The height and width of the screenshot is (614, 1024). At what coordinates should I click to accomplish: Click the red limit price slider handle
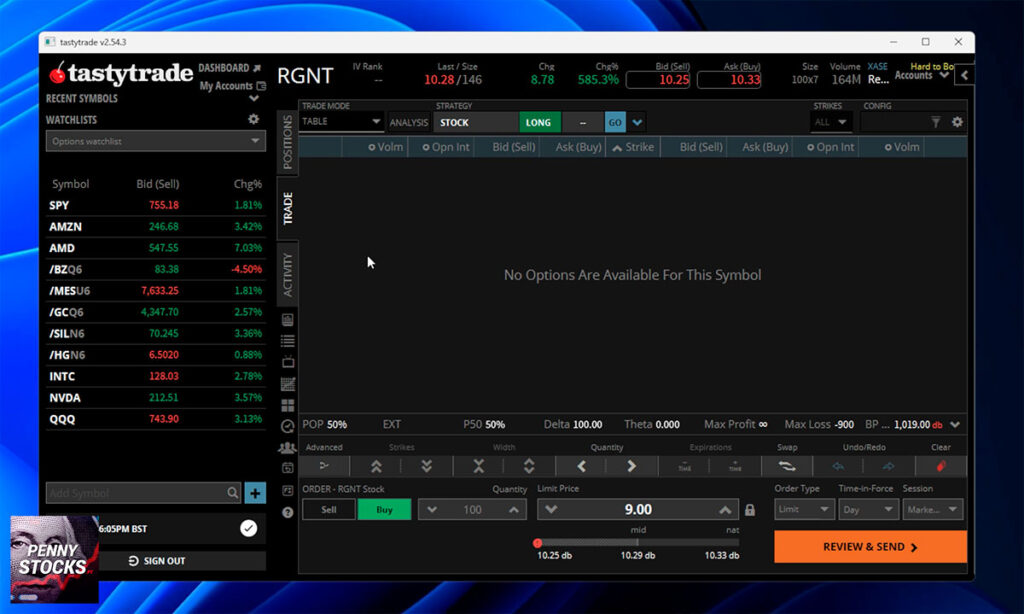click(x=537, y=543)
